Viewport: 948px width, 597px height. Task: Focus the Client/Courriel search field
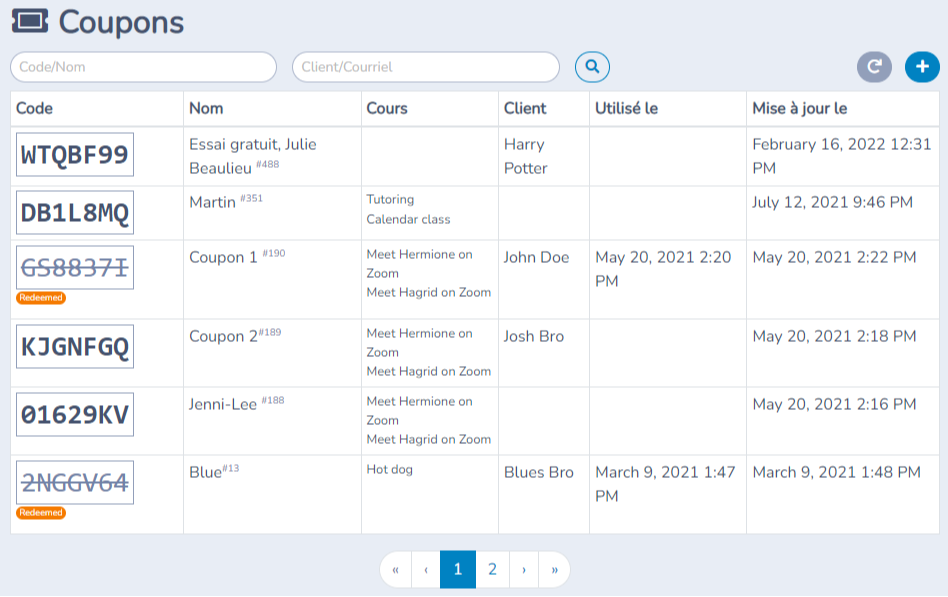pos(426,67)
